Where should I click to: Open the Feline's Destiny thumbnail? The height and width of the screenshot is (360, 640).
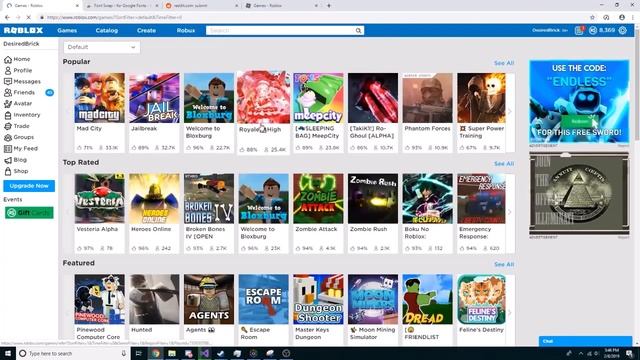click(482, 299)
